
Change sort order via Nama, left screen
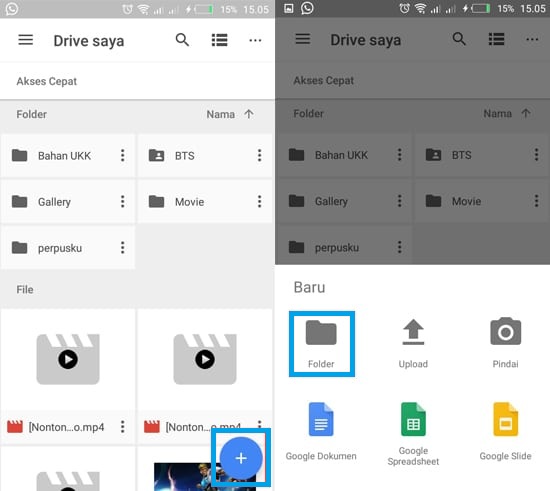(x=220, y=114)
